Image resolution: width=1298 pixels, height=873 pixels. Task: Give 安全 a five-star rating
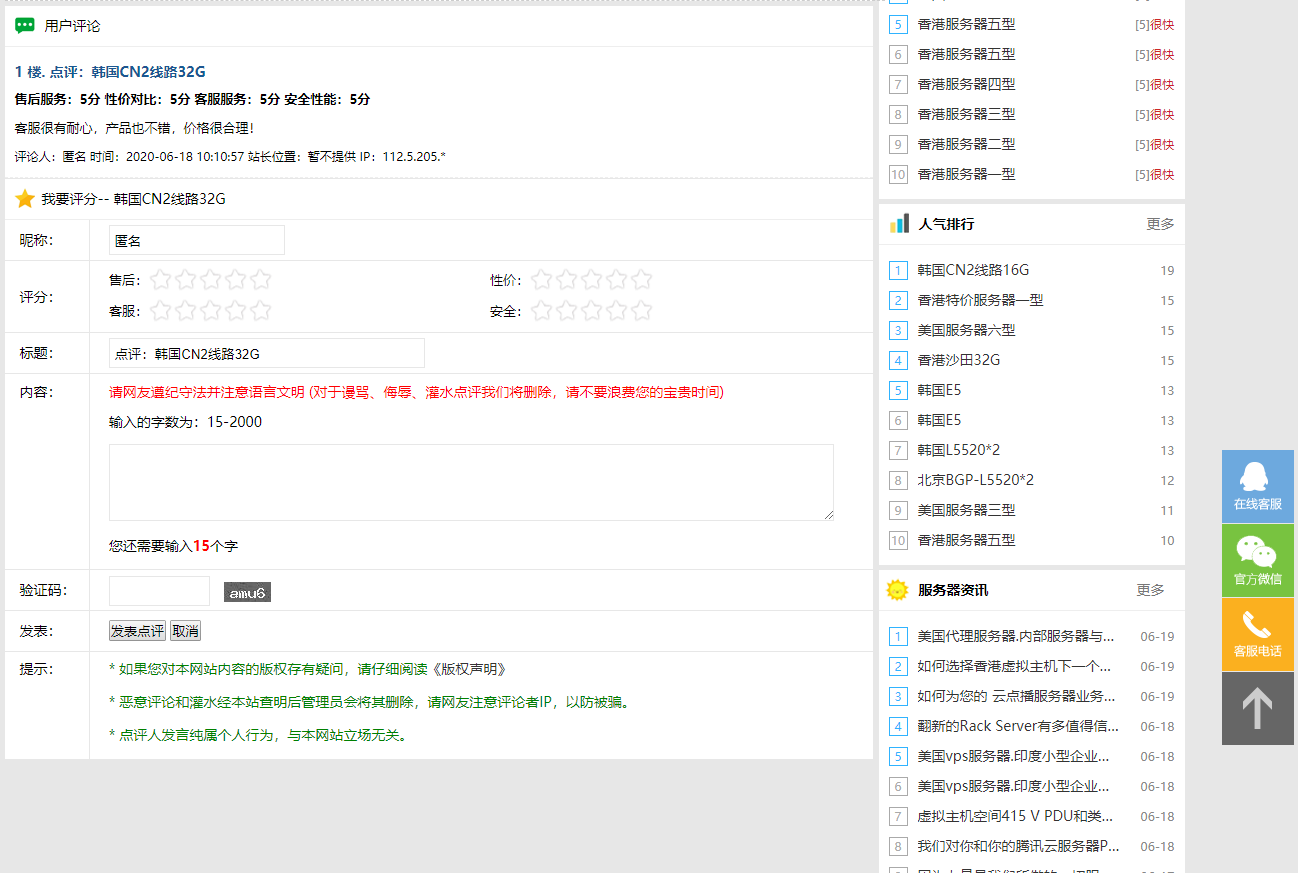click(x=641, y=311)
